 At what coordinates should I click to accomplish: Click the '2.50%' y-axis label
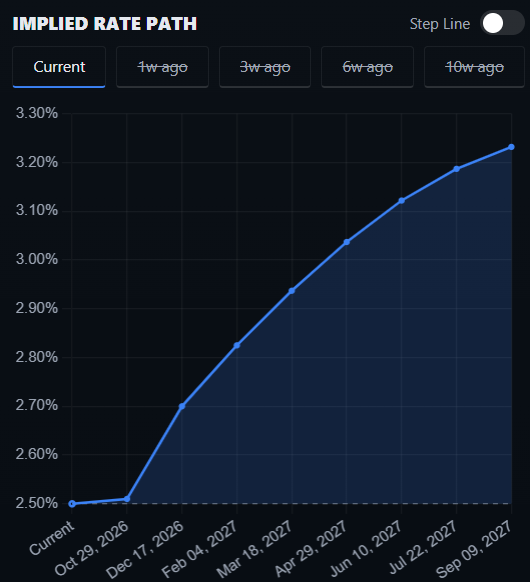point(37,503)
